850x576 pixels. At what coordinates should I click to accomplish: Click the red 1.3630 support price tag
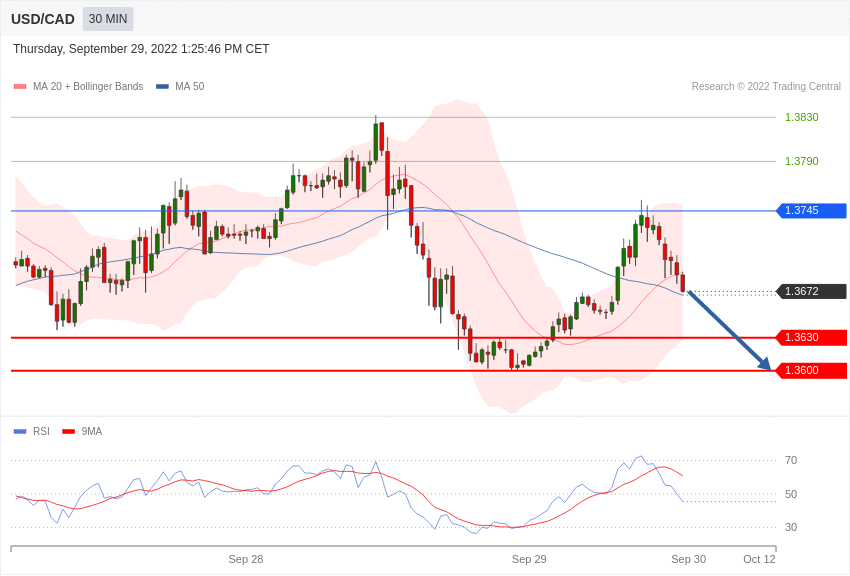pyautogui.click(x=812, y=338)
